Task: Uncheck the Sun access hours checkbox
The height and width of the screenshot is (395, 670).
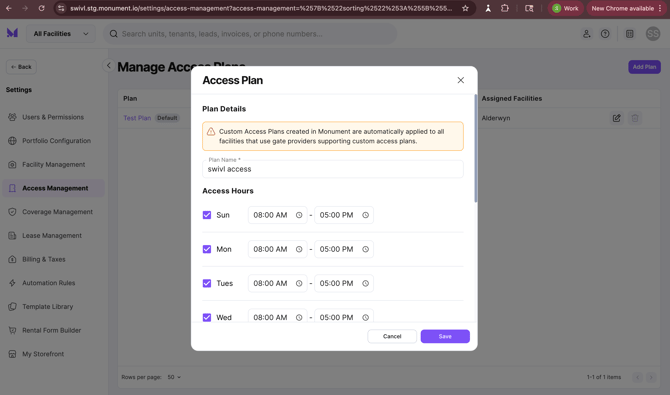Action: pyautogui.click(x=207, y=215)
